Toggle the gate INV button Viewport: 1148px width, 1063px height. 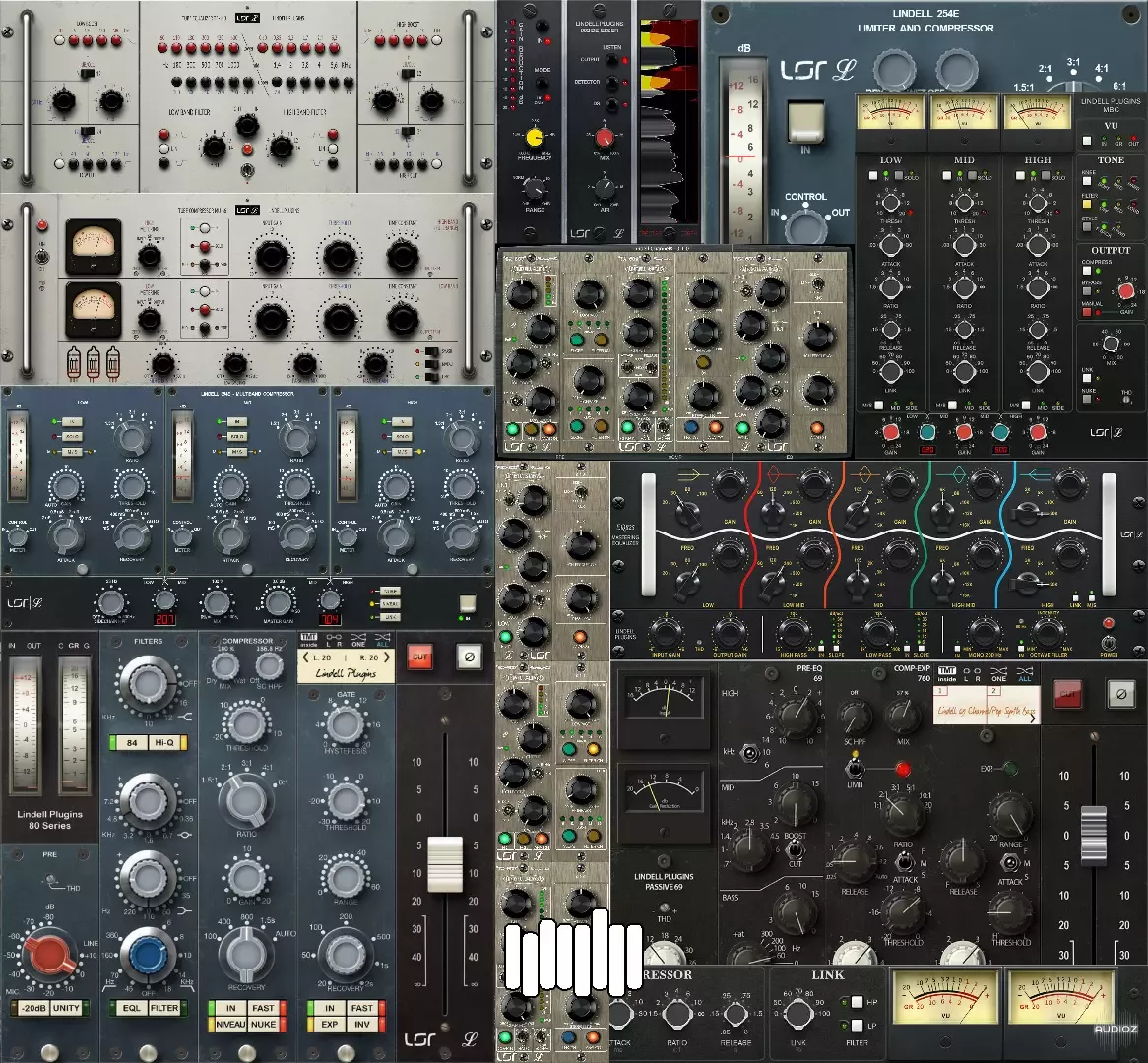coord(361,1025)
